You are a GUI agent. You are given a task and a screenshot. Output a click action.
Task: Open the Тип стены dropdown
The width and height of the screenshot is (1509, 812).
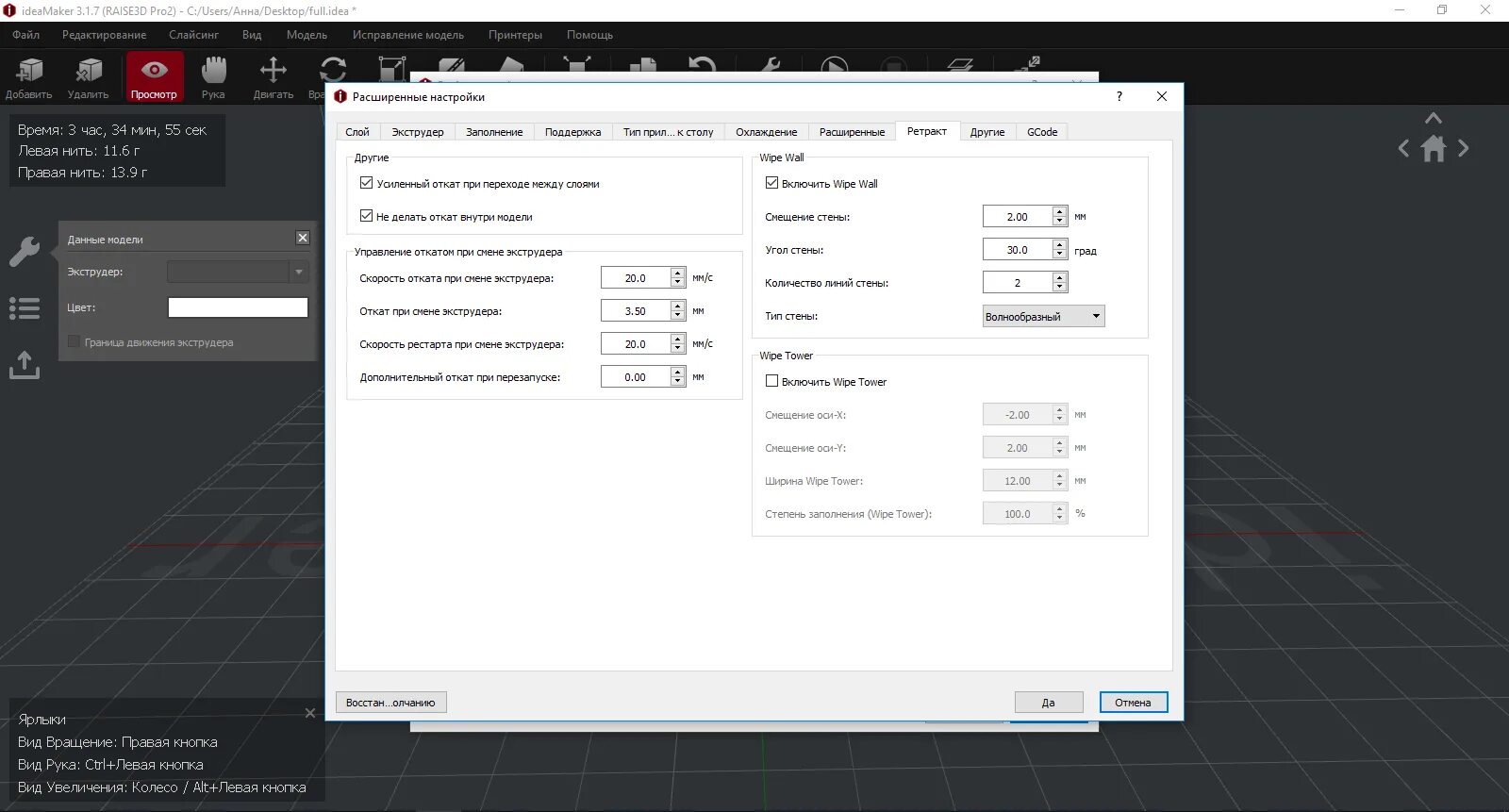(x=1043, y=316)
